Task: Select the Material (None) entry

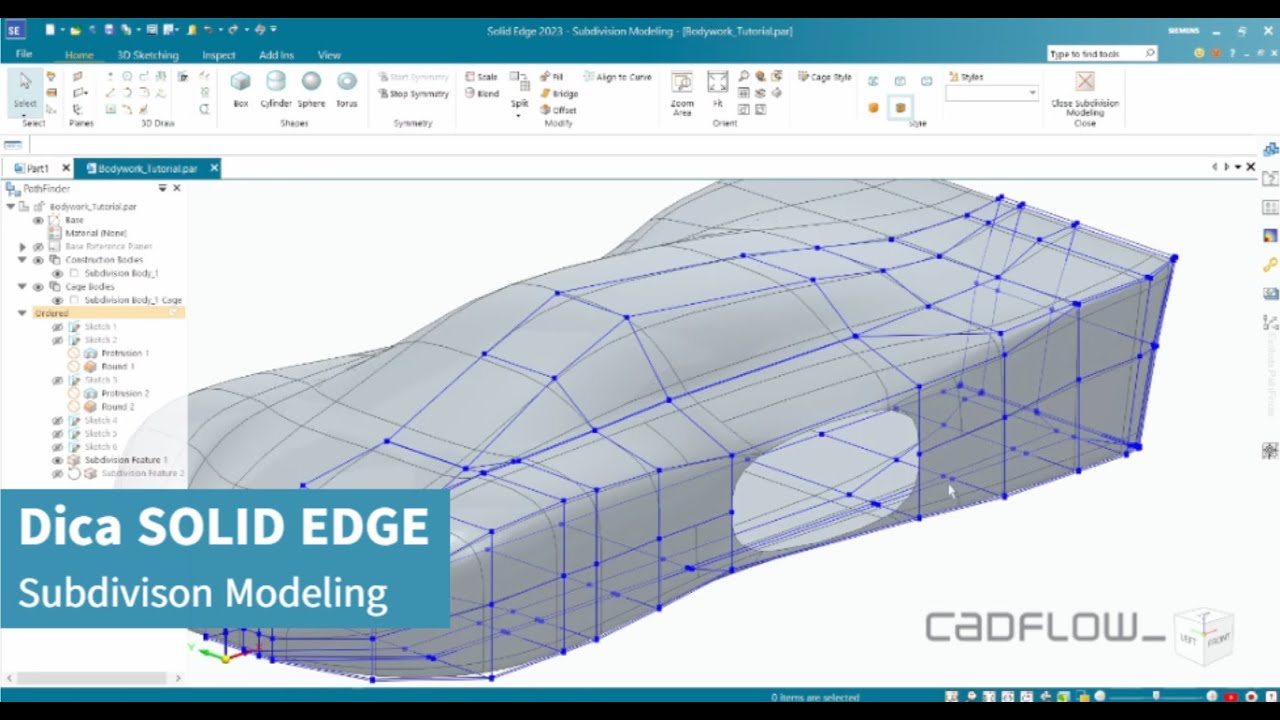Action: (x=96, y=233)
